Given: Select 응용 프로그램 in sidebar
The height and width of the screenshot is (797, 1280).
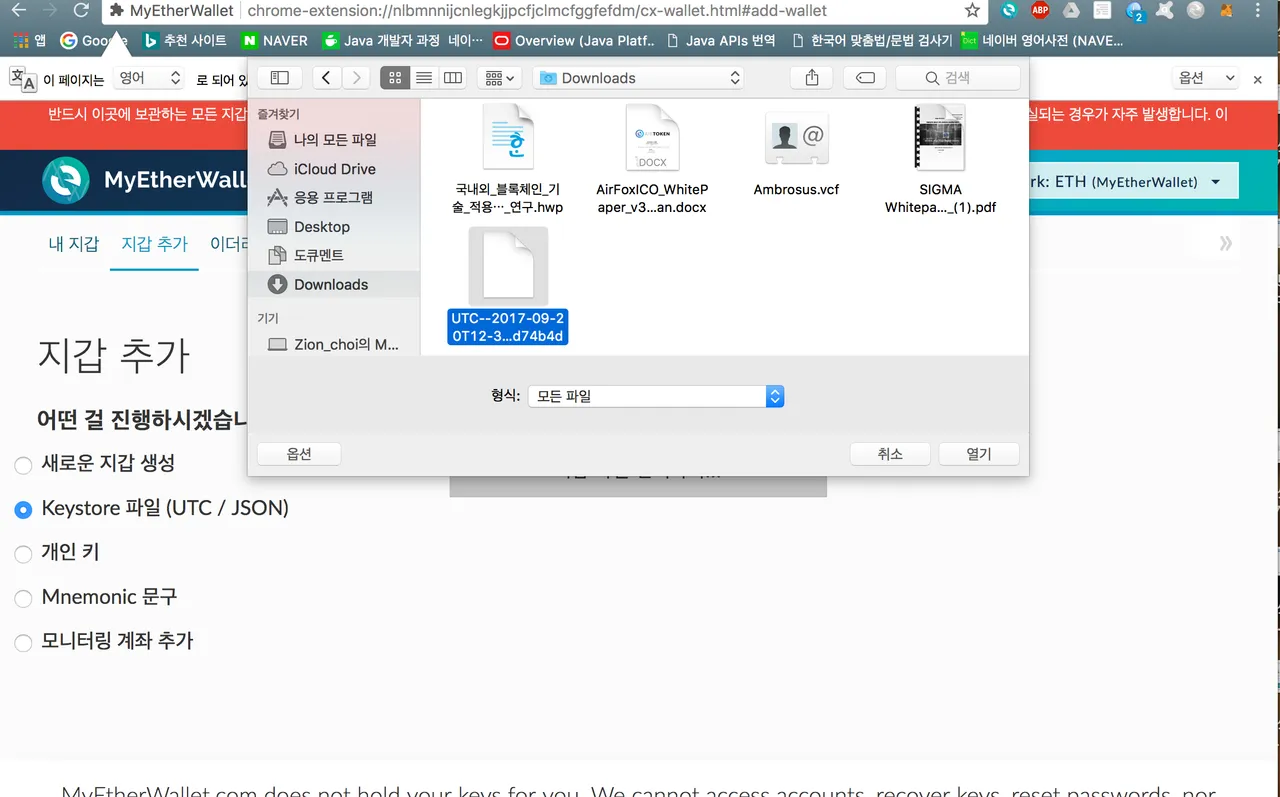Looking at the screenshot, I should [x=334, y=198].
